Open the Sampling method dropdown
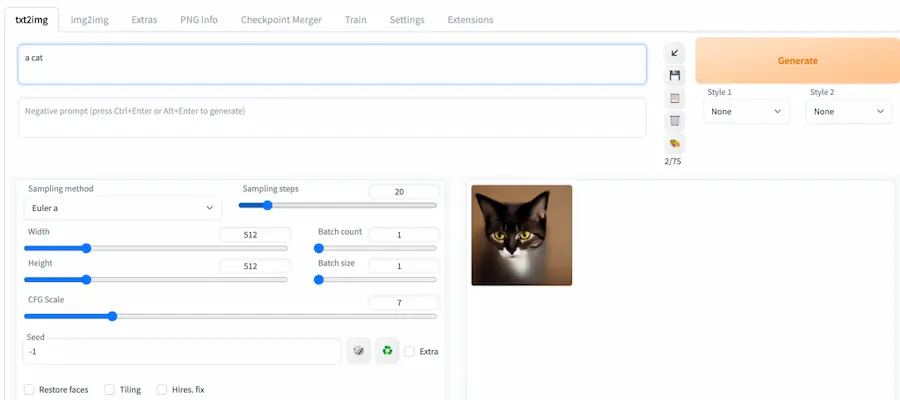 click(122, 208)
